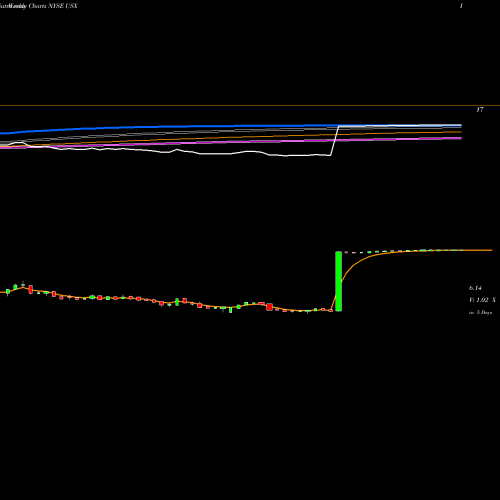The height and width of the screenshot is (500, 500).
Task: Click the 'in 5 Days' label
Action: 481,312
